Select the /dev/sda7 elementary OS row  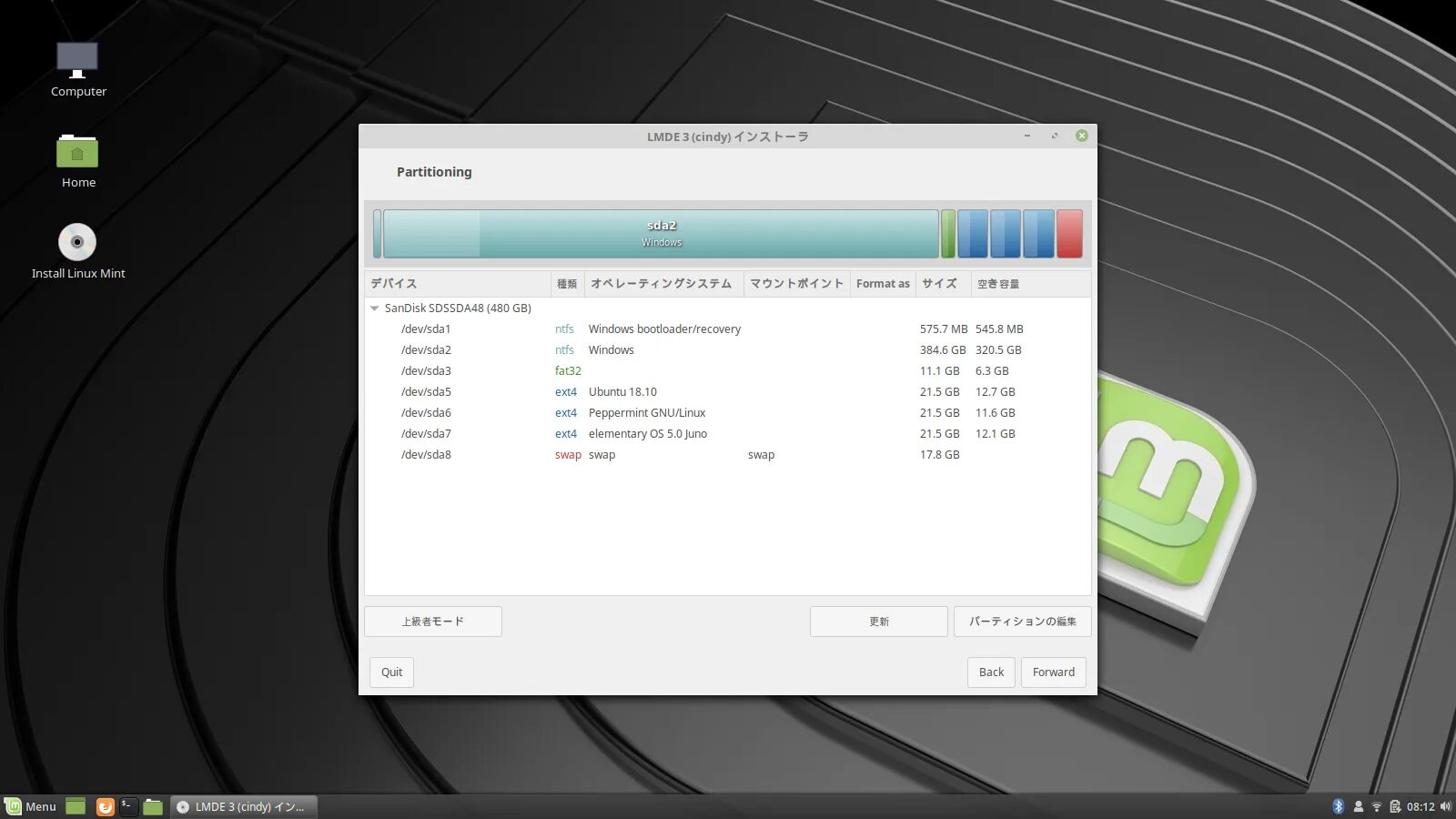(x=728, y=434)
